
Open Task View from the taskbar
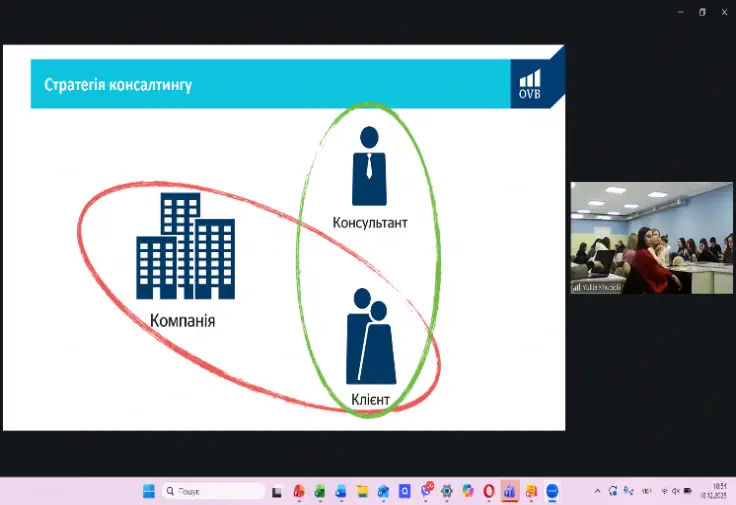point(277,491)
